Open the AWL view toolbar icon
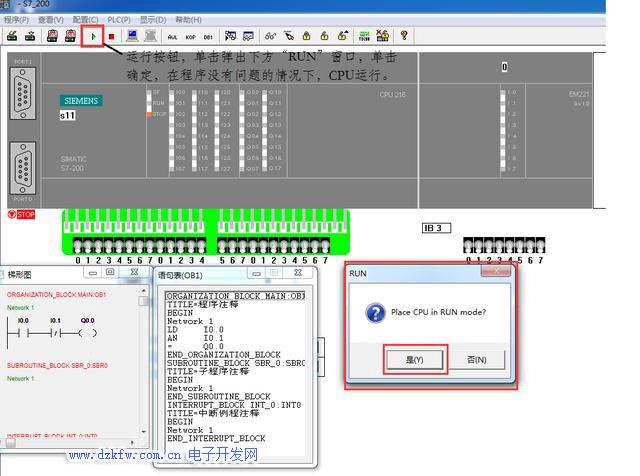 click(172, 36)
